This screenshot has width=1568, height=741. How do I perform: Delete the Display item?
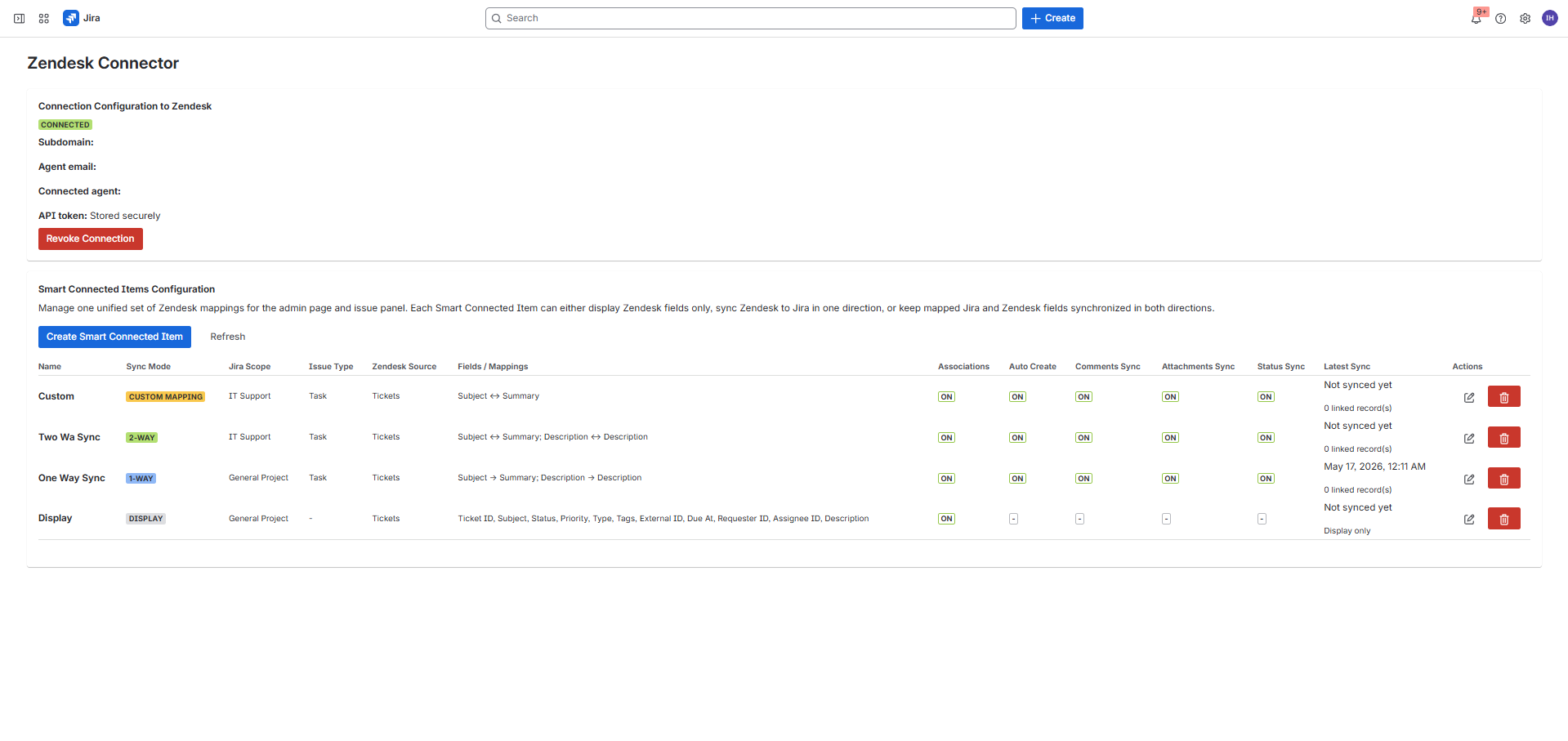(1503, 519)
